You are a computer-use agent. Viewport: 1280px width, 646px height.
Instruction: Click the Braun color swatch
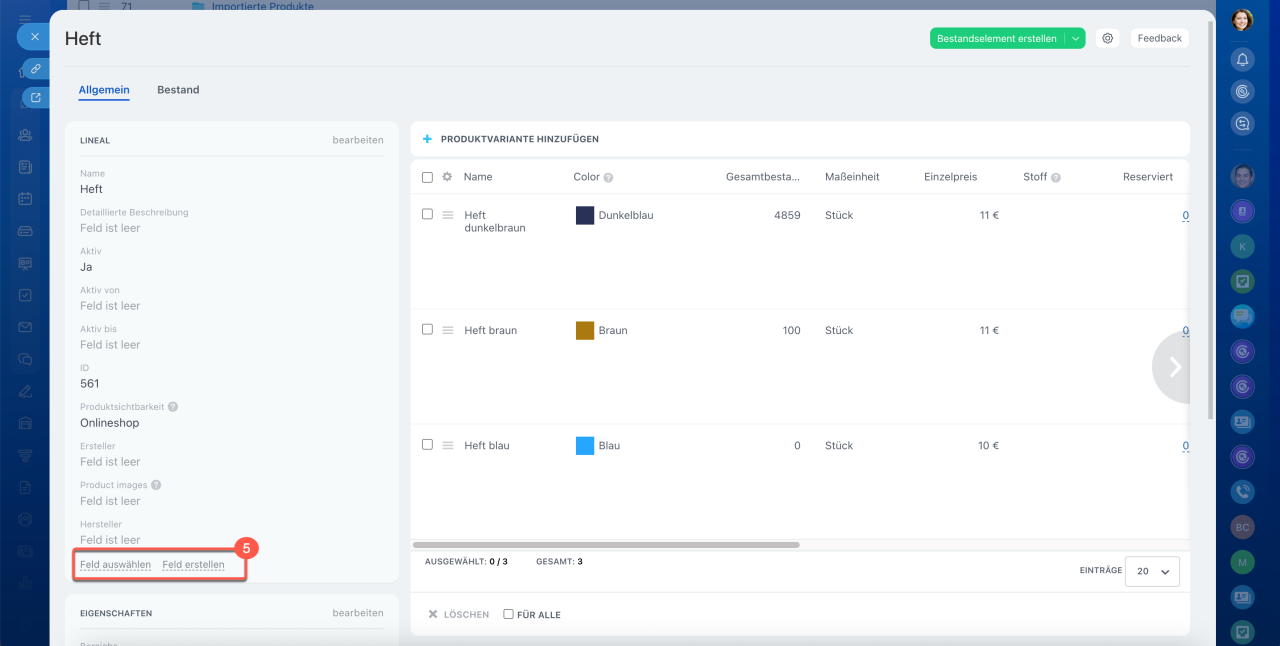[x=585, y=330]
